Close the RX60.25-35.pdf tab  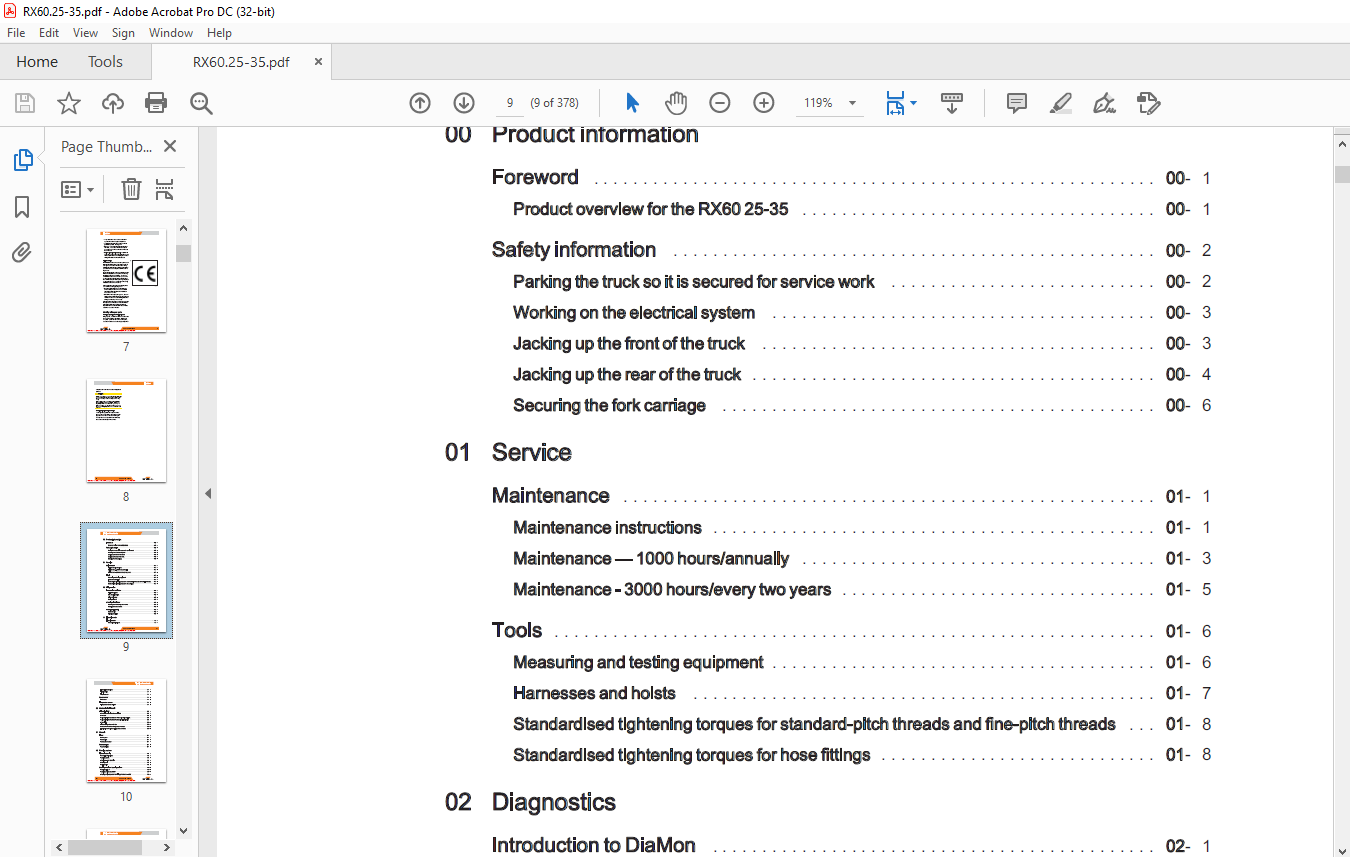319,61
